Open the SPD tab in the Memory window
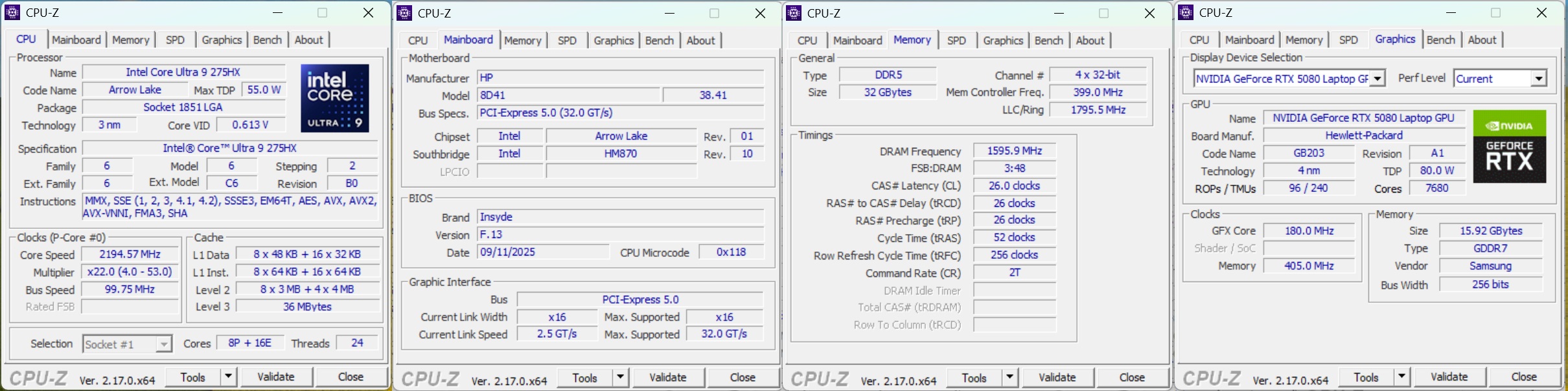Screen dimensions: 1568x391 tap(956, 40)
